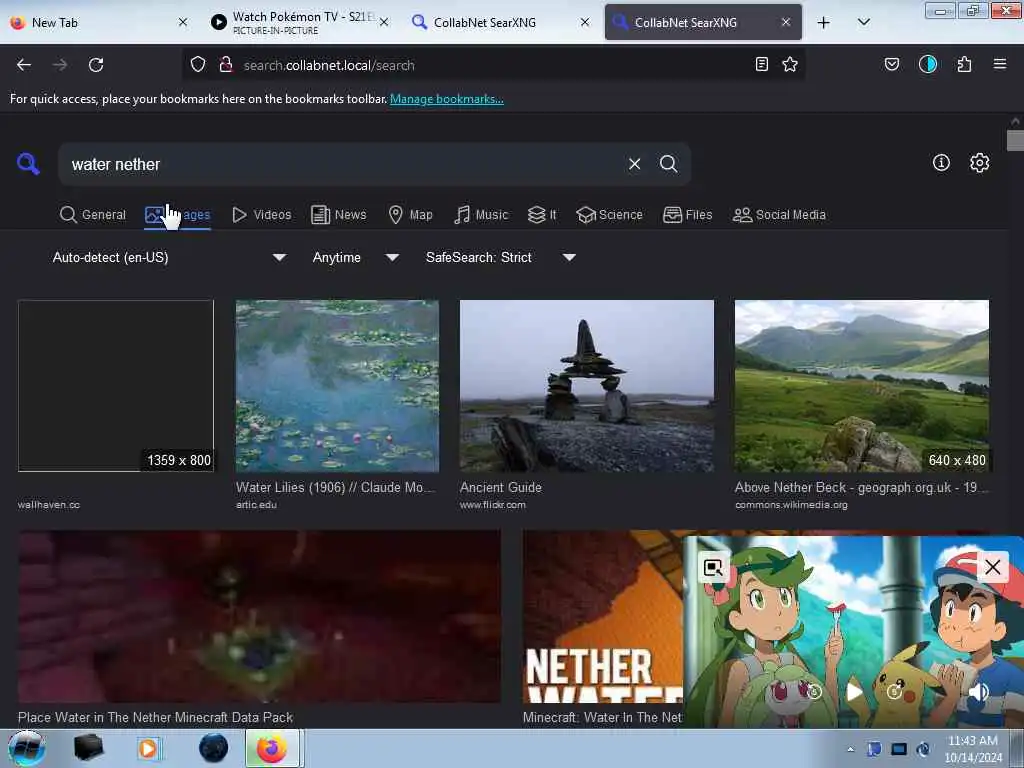Switch to the Music category
This screenshot has height=768, width=1024.
point(481,215)
